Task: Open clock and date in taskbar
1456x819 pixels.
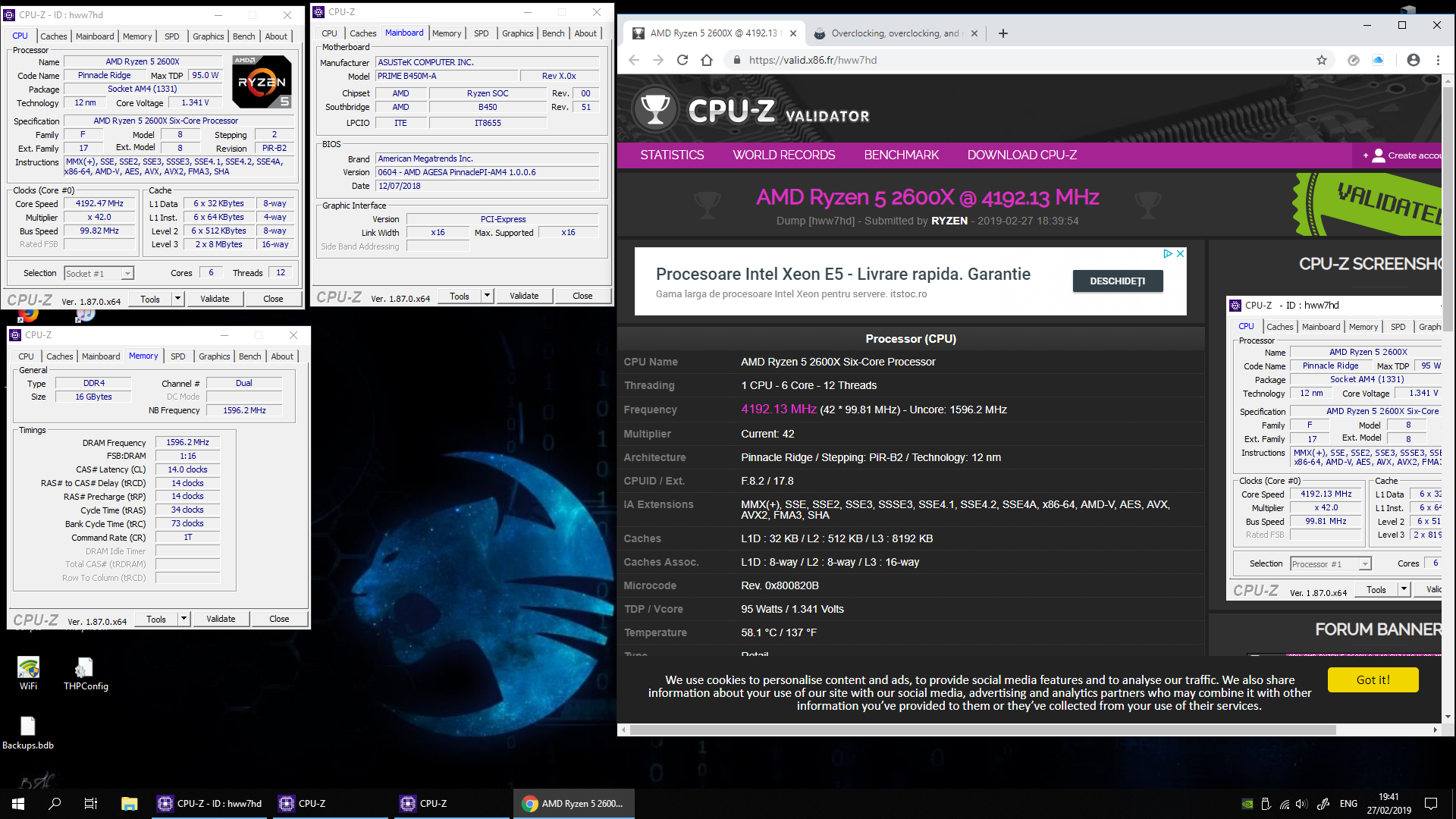Action: point(1389,804)
